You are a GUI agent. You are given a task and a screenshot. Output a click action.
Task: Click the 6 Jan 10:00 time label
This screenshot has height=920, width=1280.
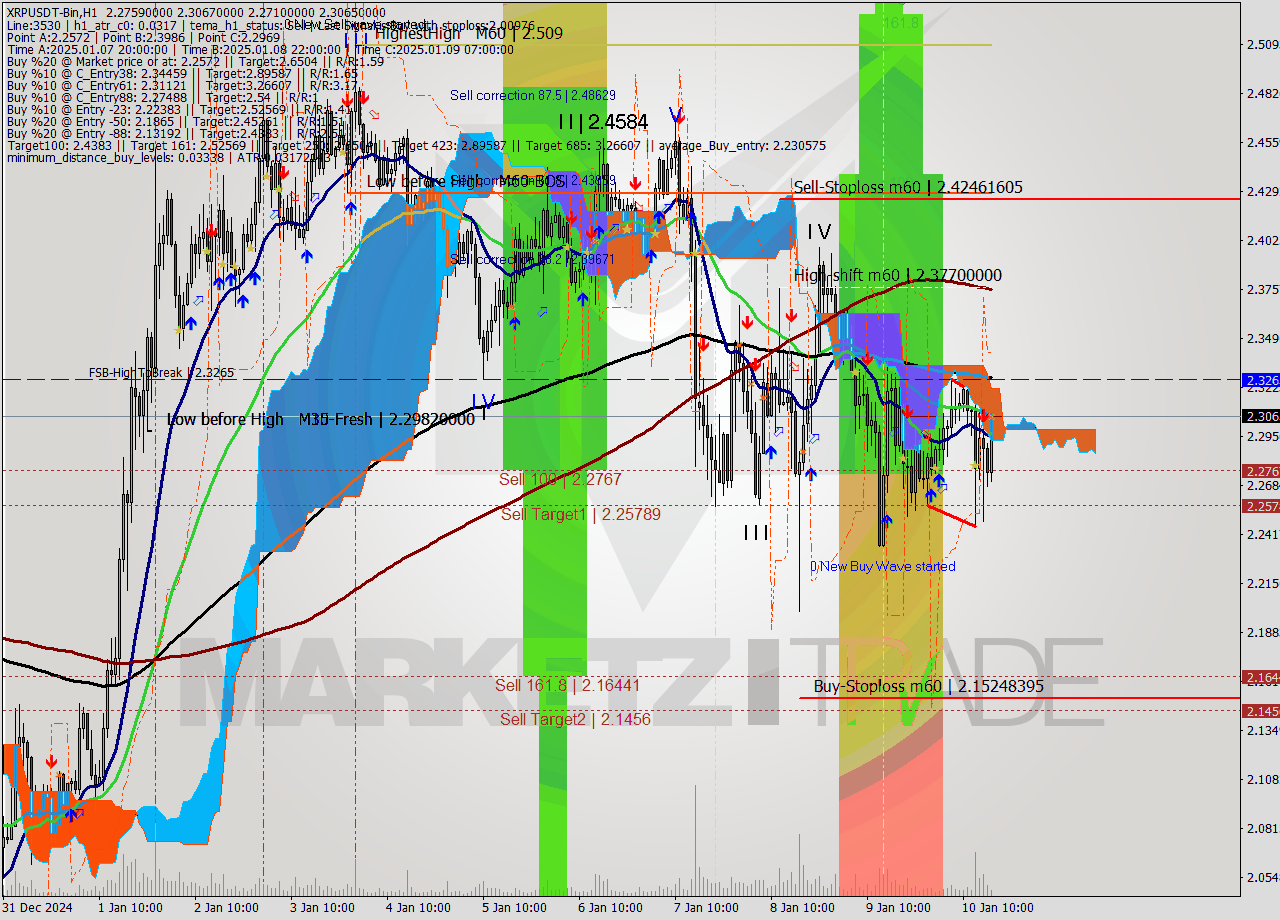click(610, 908)
